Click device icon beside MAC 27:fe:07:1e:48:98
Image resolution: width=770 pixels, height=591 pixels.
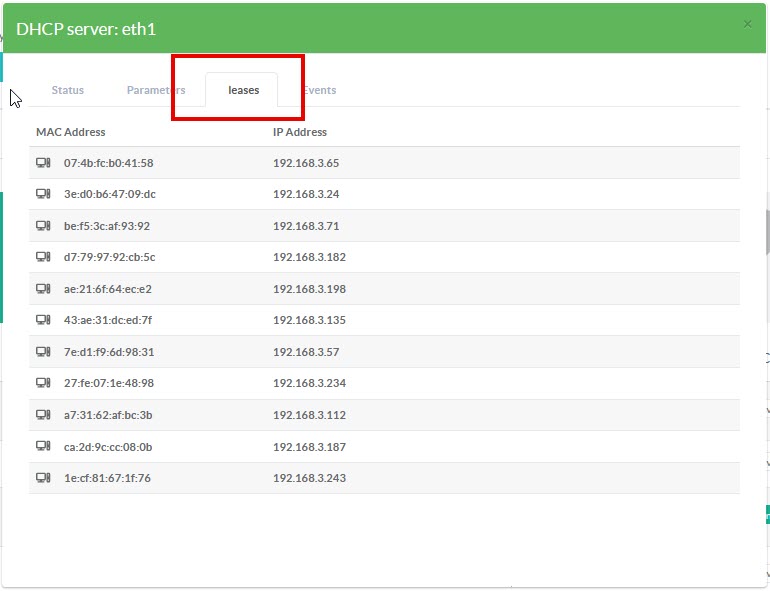coord(43,383)
